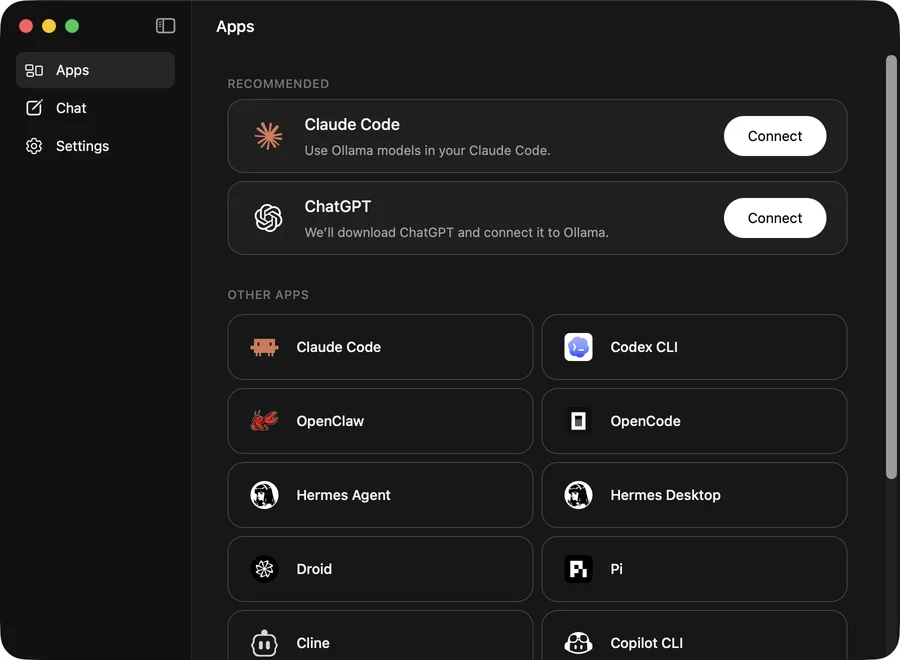Click the Apps page title
This screenshot has width=900, height=660.
click(235, 26)
